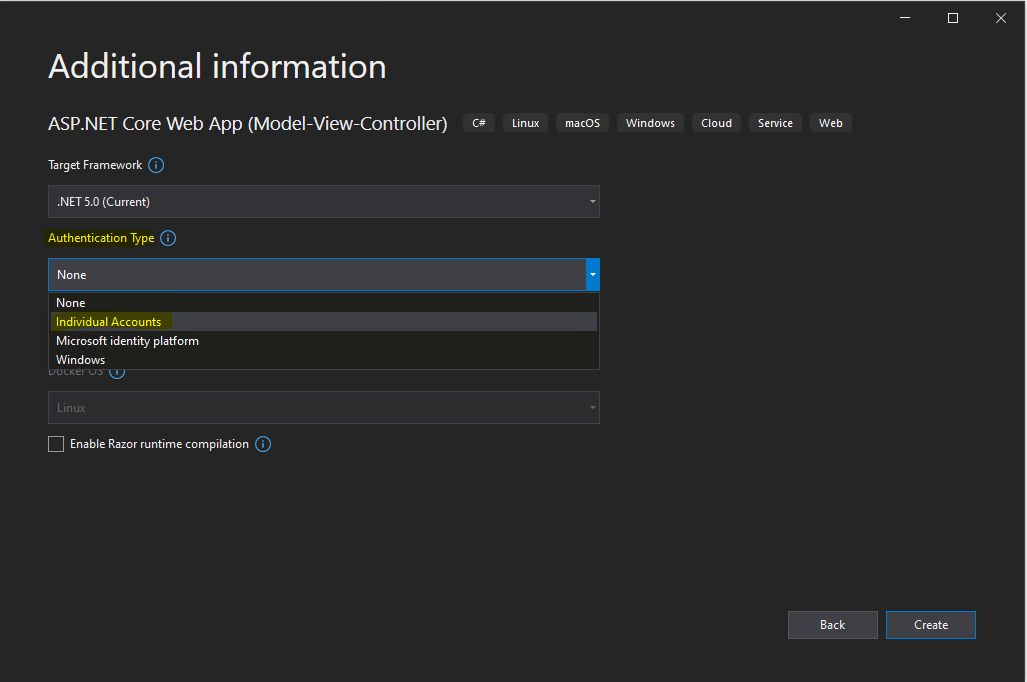The height and width of the screenshot is (682, 1027).
Task: Enable the Razor runtime compilation checkbox
Action: pos(56,444)
